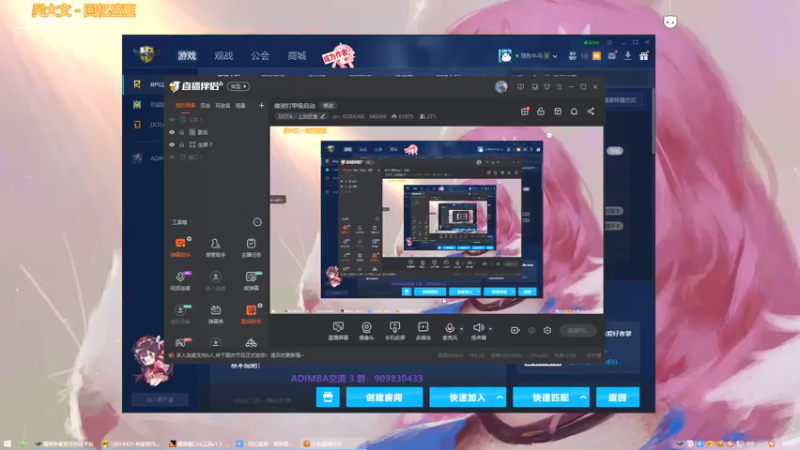The image size is (800, 450).
Task: Expand the 快速加入 quick join arrow
Action: 500,397
